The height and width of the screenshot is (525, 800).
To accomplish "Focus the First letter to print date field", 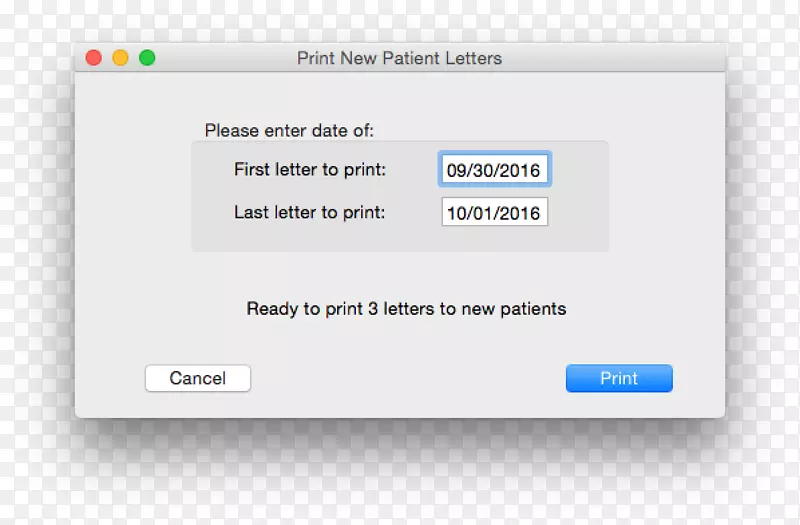I will pyautogui.click(x=494, y=170).
